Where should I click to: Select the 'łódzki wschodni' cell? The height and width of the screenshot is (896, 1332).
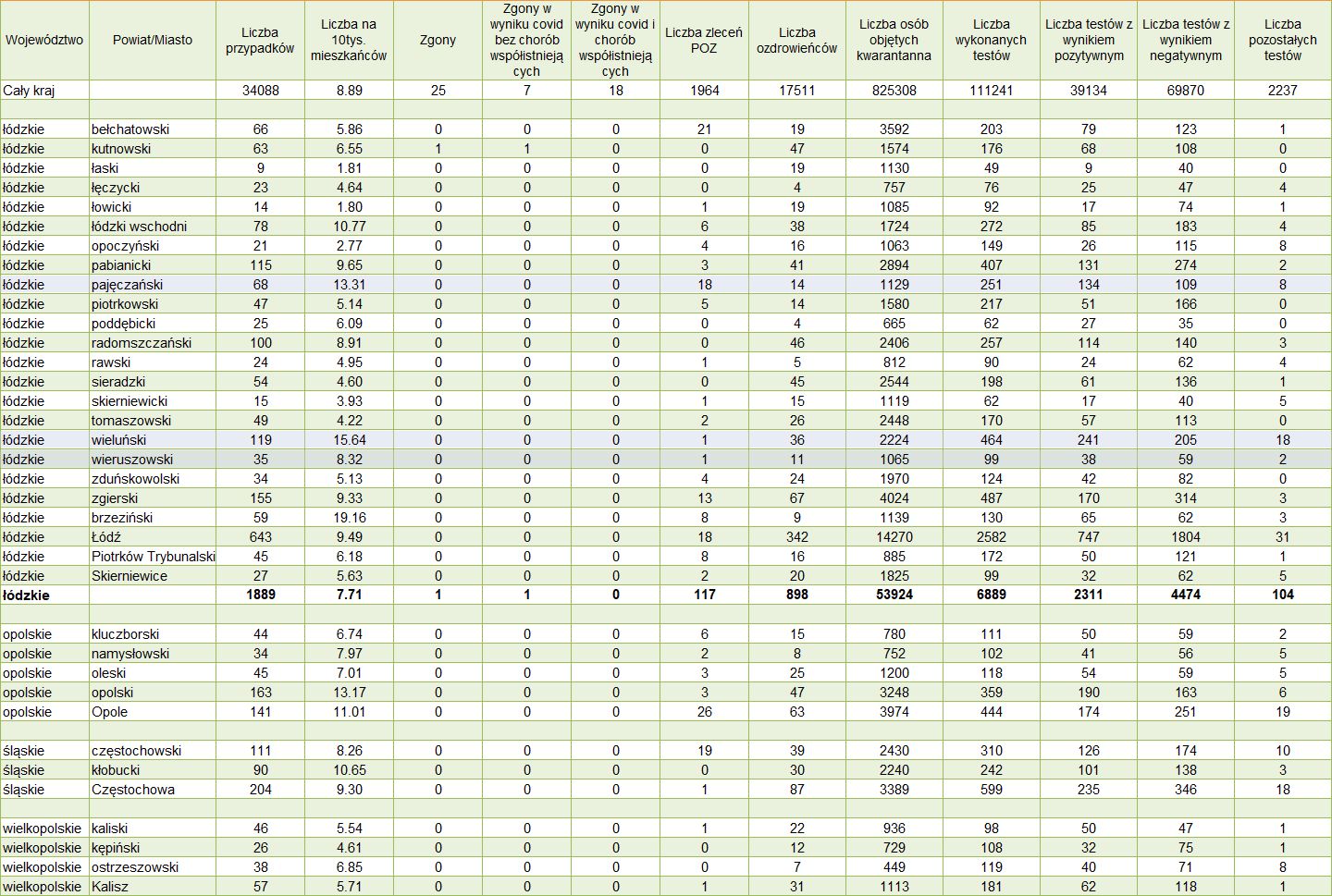point(153,227)
